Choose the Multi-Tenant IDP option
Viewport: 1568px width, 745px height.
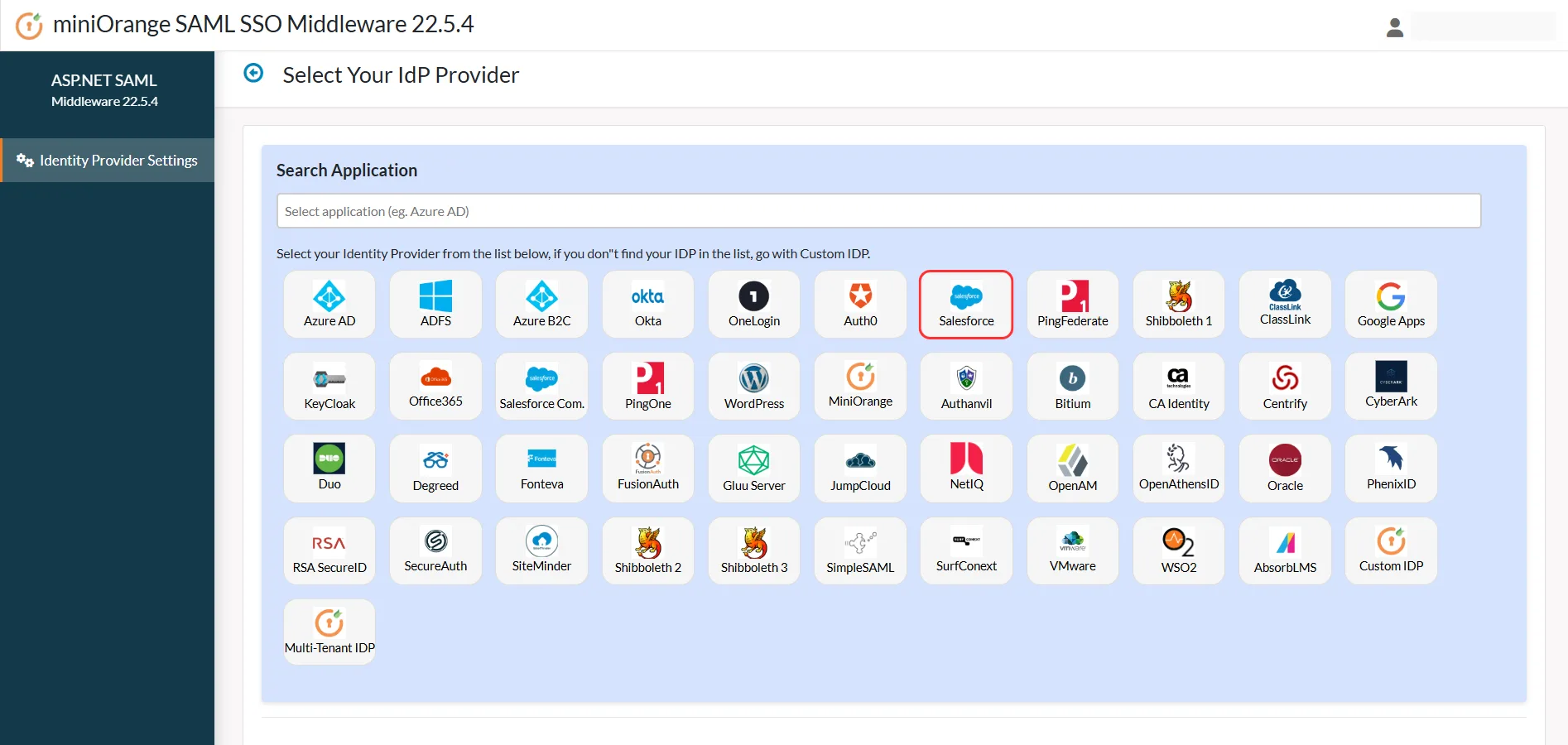click(329, 632)
